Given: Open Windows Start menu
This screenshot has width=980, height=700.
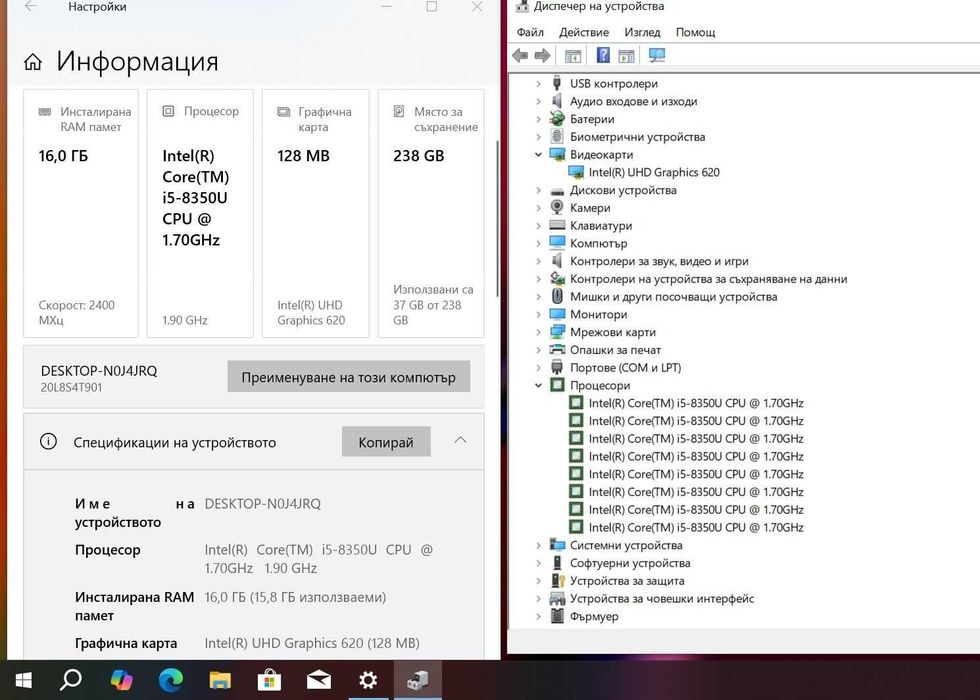Looking at the screenshot, I should (x=23, y=681).
